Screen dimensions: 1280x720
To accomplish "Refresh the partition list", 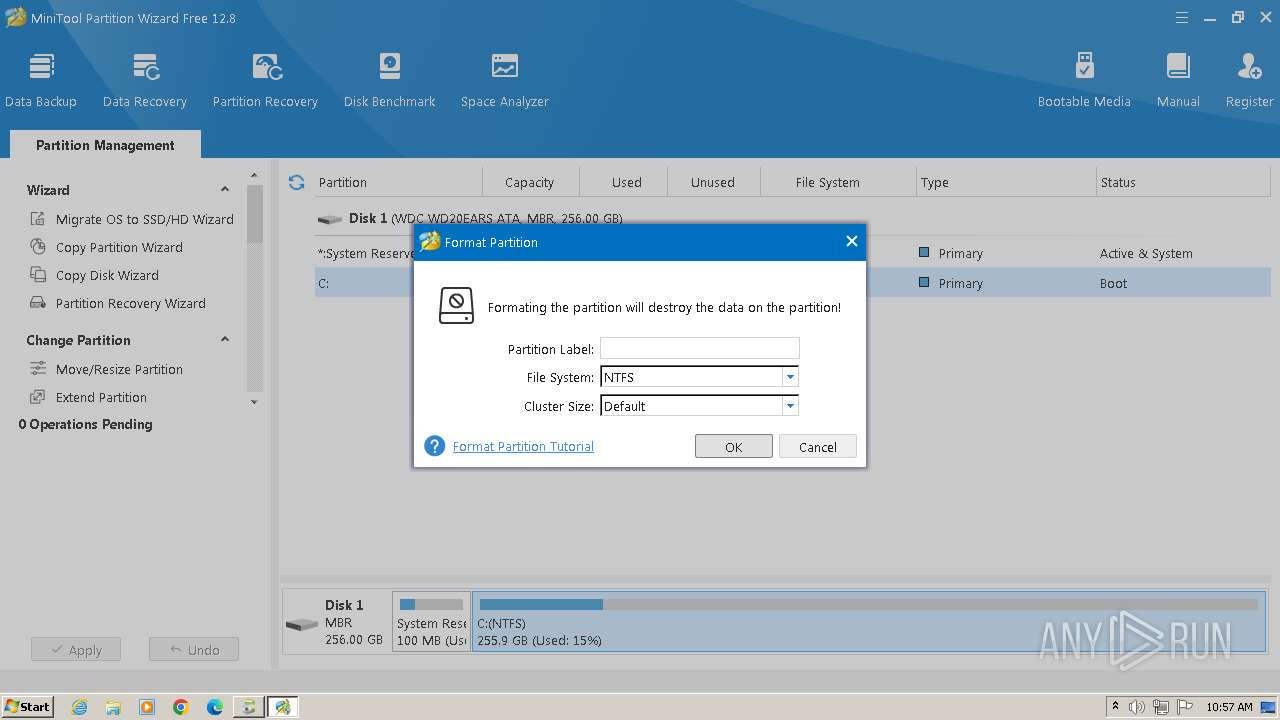I will [x=296, y=182].
